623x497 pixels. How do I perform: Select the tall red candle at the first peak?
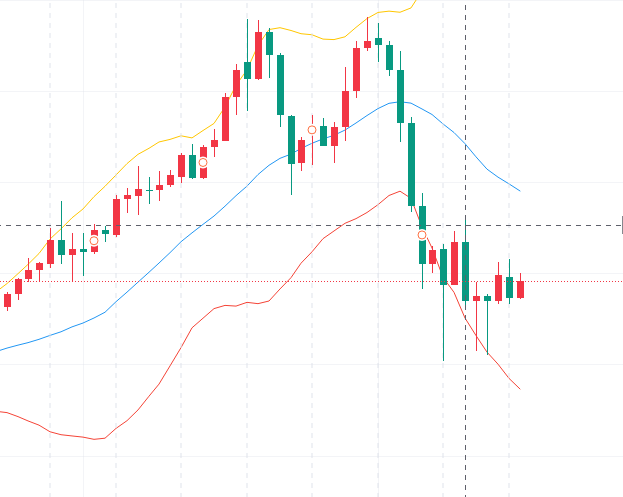[258, 55]
